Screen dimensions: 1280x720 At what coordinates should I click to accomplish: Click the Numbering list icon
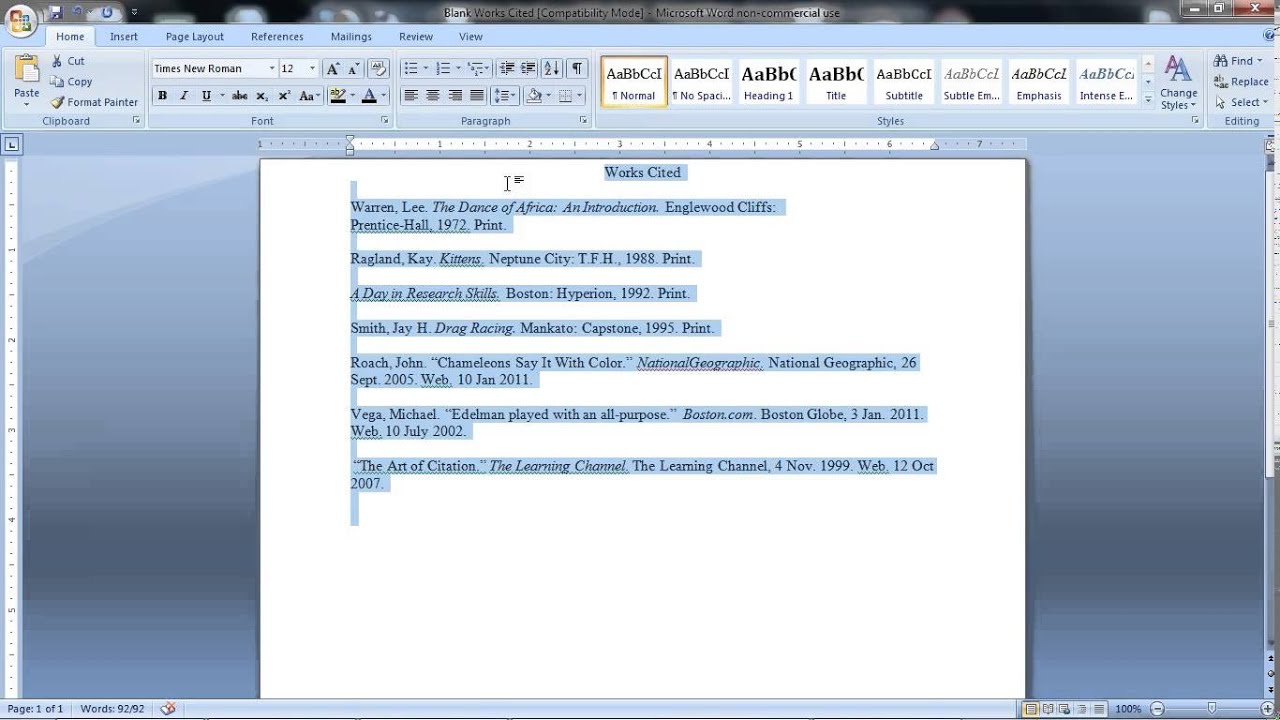click(443, 69)
